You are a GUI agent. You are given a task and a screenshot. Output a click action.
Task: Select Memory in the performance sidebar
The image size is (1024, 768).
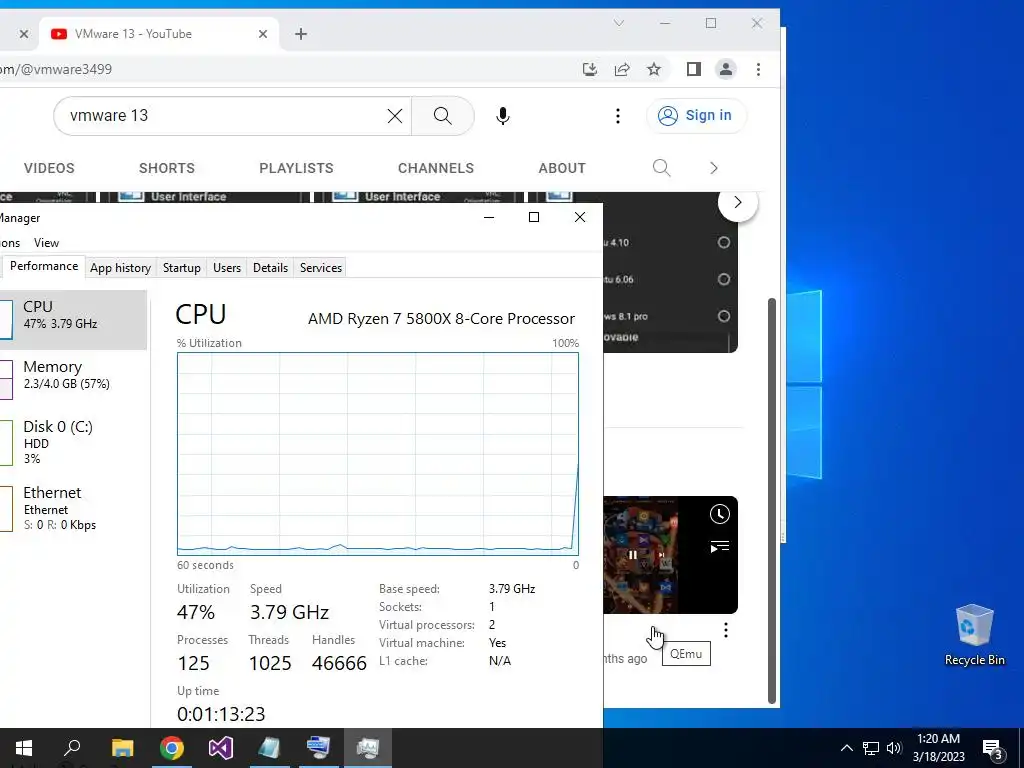(x=73, y=379)
